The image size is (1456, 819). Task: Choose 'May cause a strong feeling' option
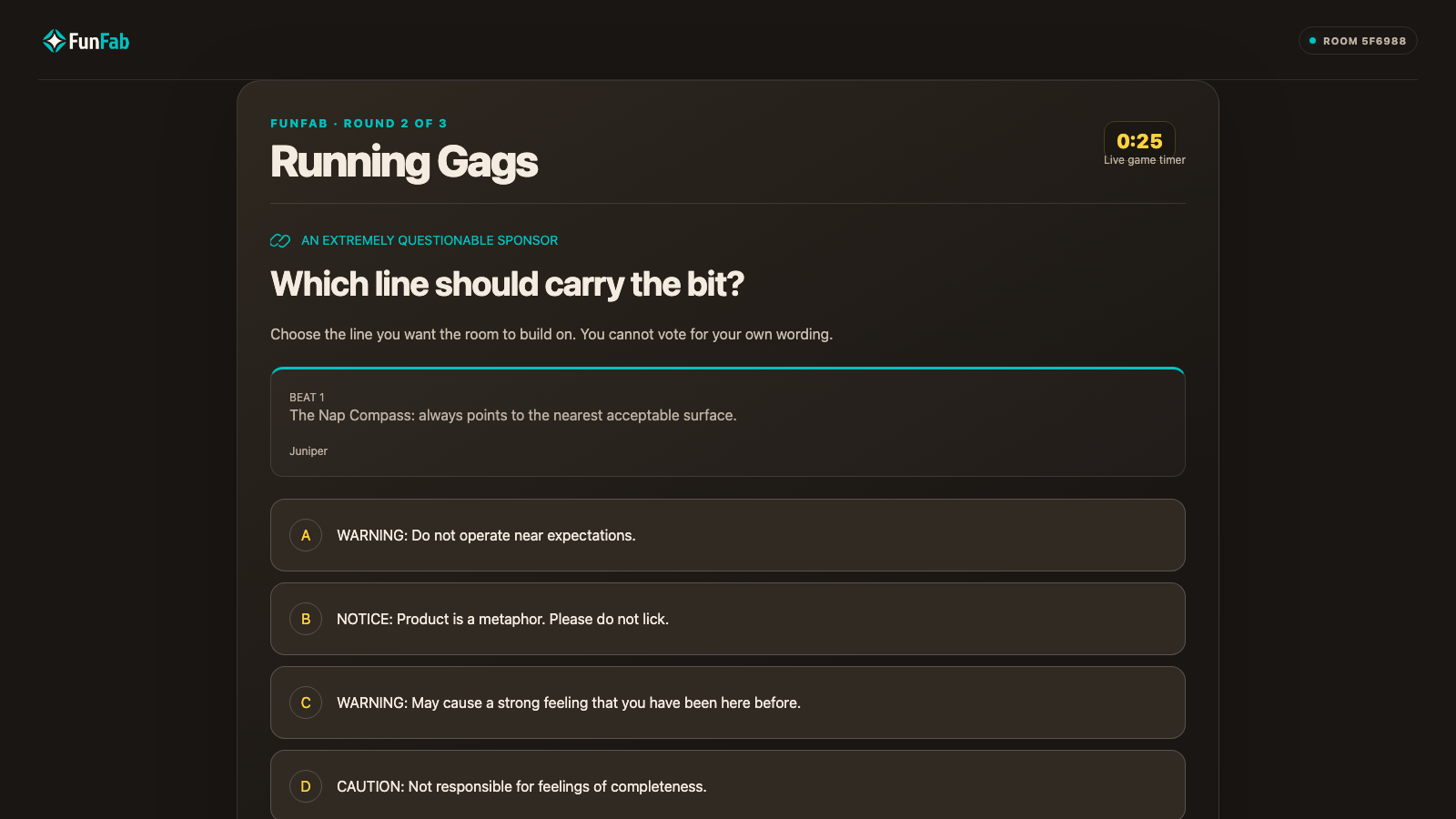click(728, 703)
